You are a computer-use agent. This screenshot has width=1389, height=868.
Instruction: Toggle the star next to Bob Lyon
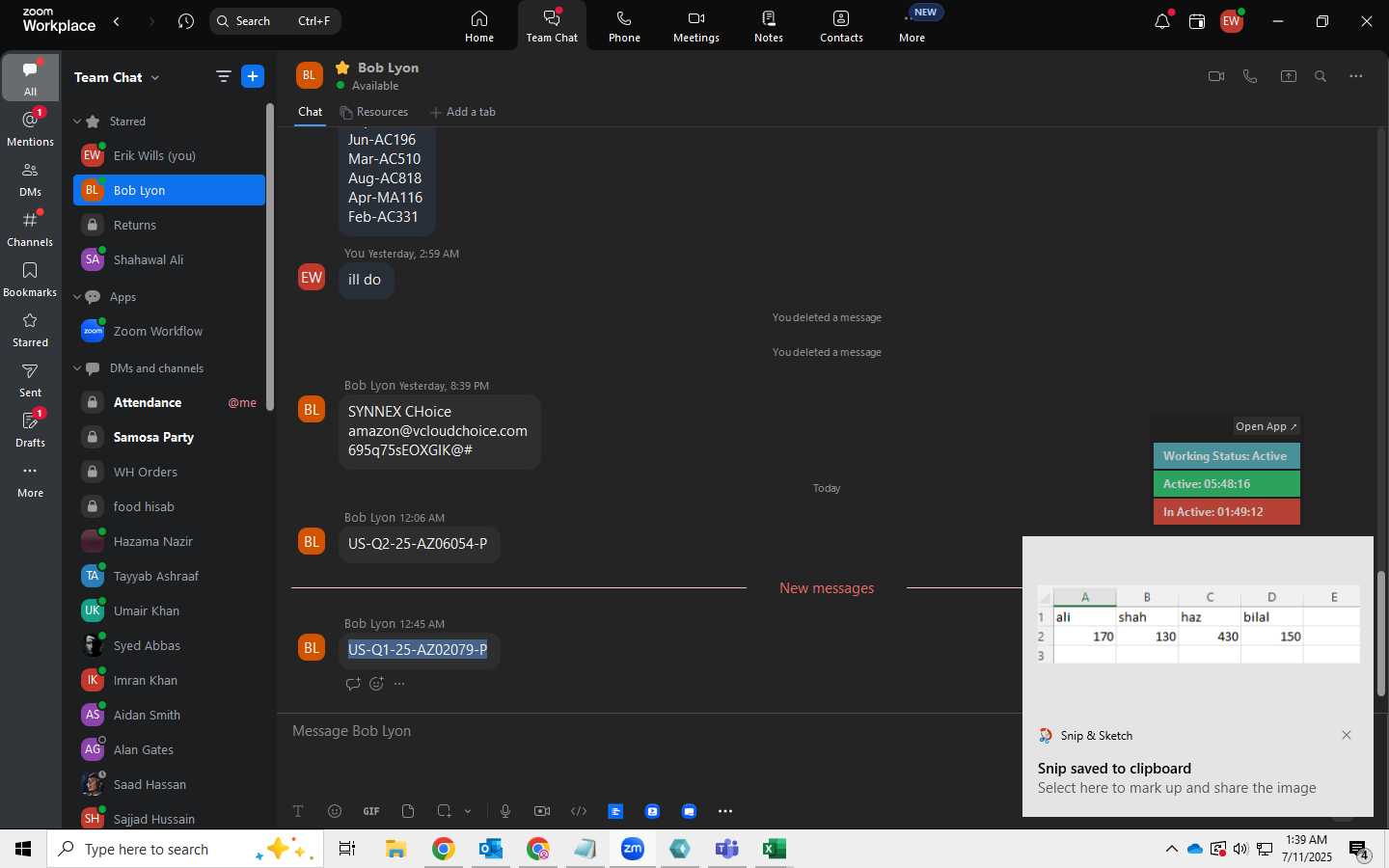pos(341,68)
